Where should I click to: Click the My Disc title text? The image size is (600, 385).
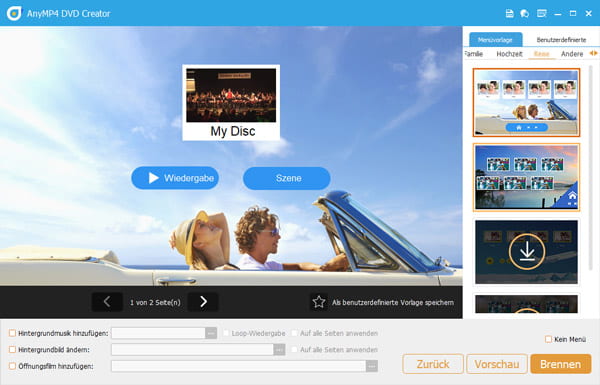[233, 131]
